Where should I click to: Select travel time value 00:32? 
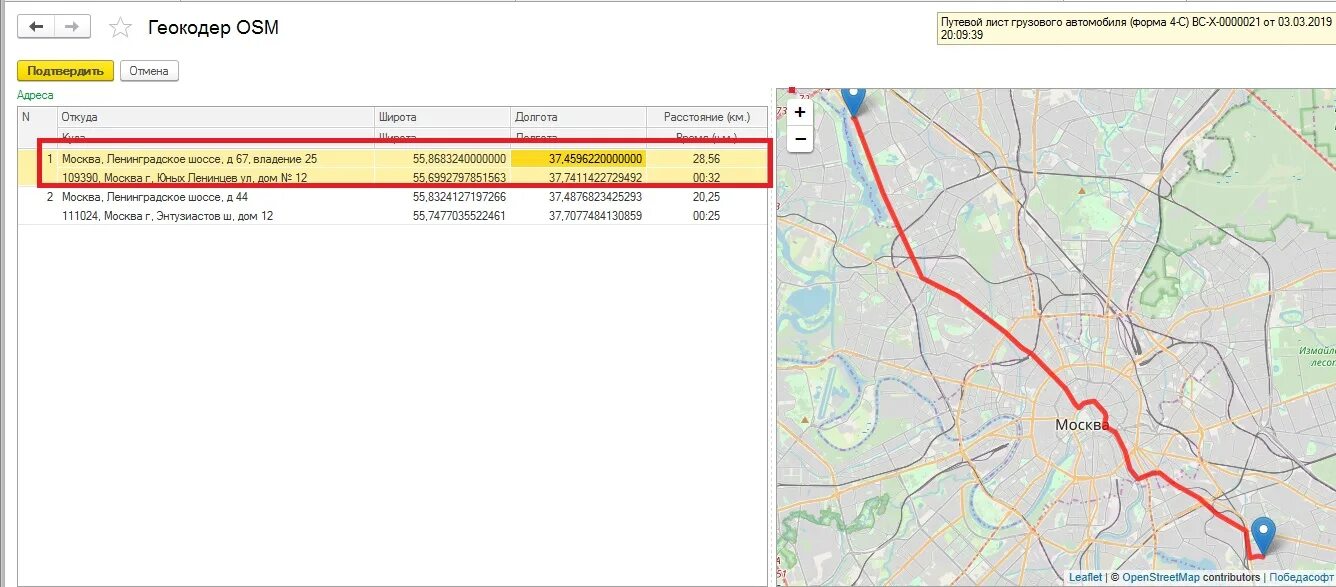pyautogui.click(x=706, y=177)
